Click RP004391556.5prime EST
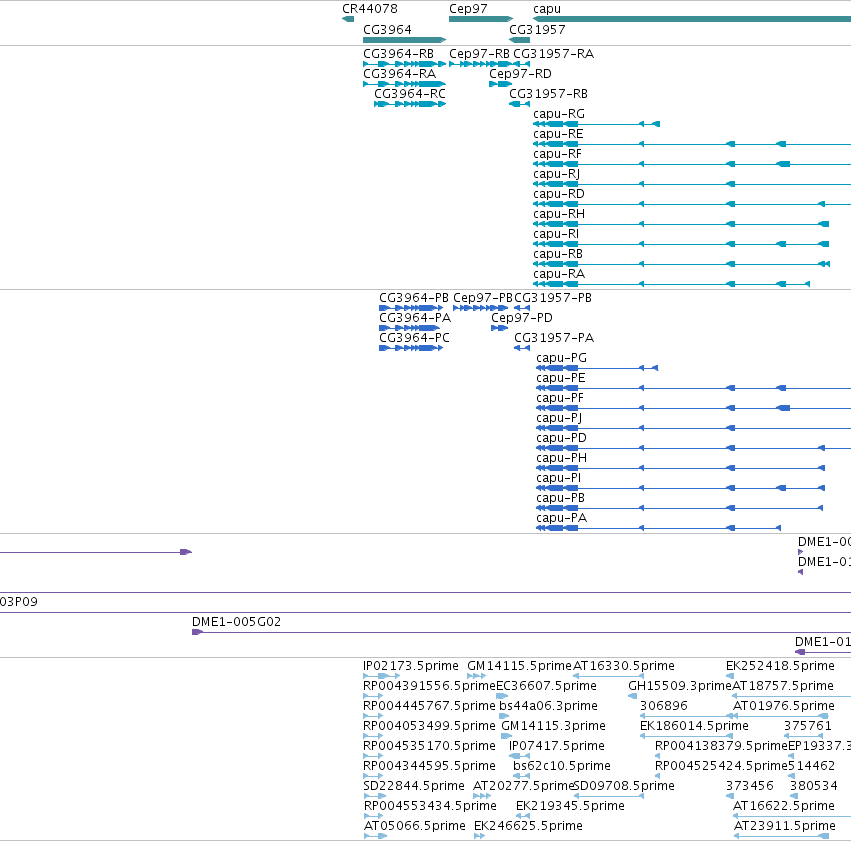851x841 pixels. coord(373,696)
